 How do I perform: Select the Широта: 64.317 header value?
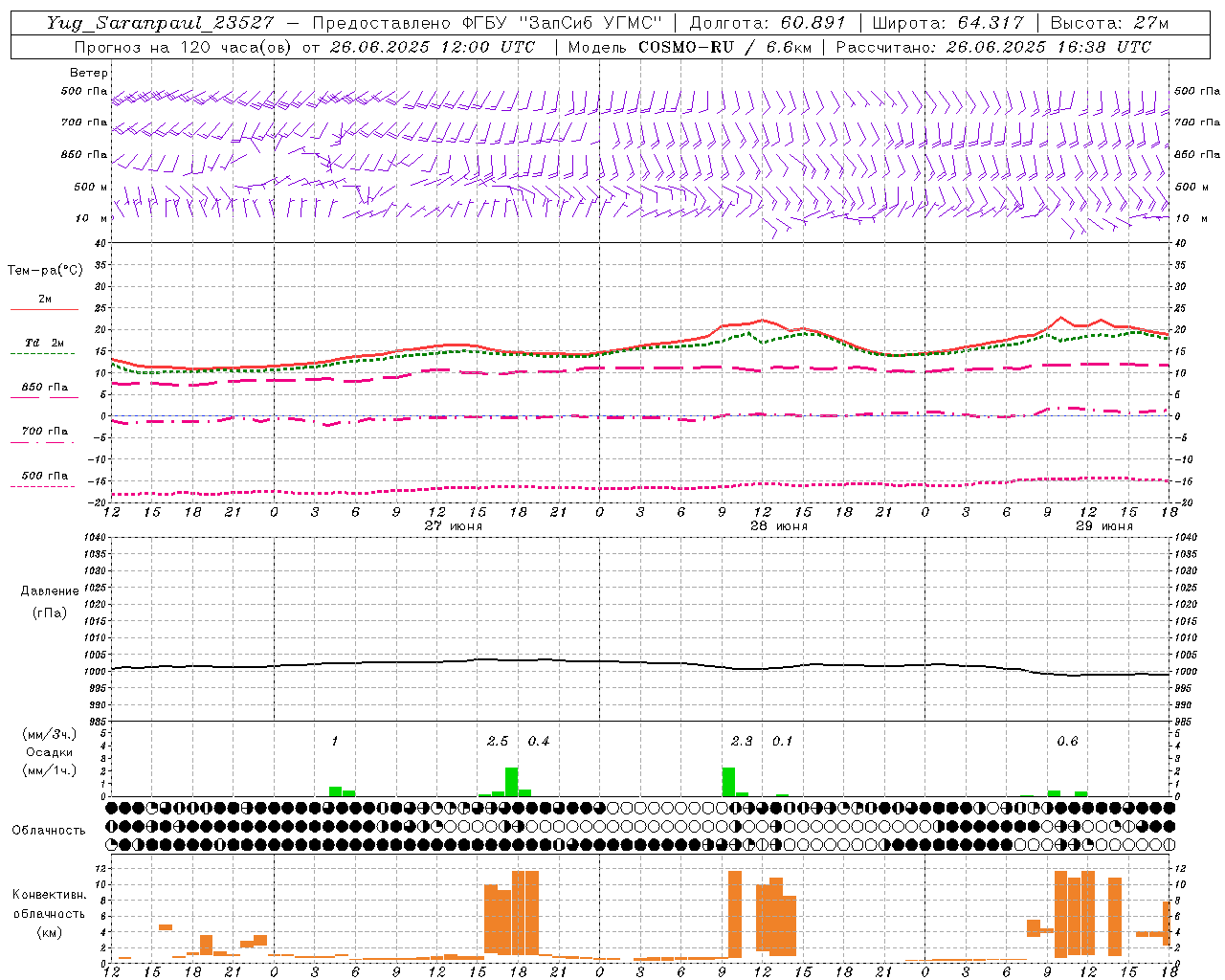point(947,23)
